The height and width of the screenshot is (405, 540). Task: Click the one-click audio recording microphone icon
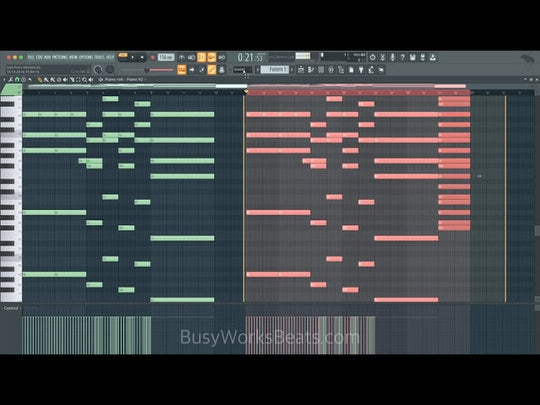pos(393,58)
